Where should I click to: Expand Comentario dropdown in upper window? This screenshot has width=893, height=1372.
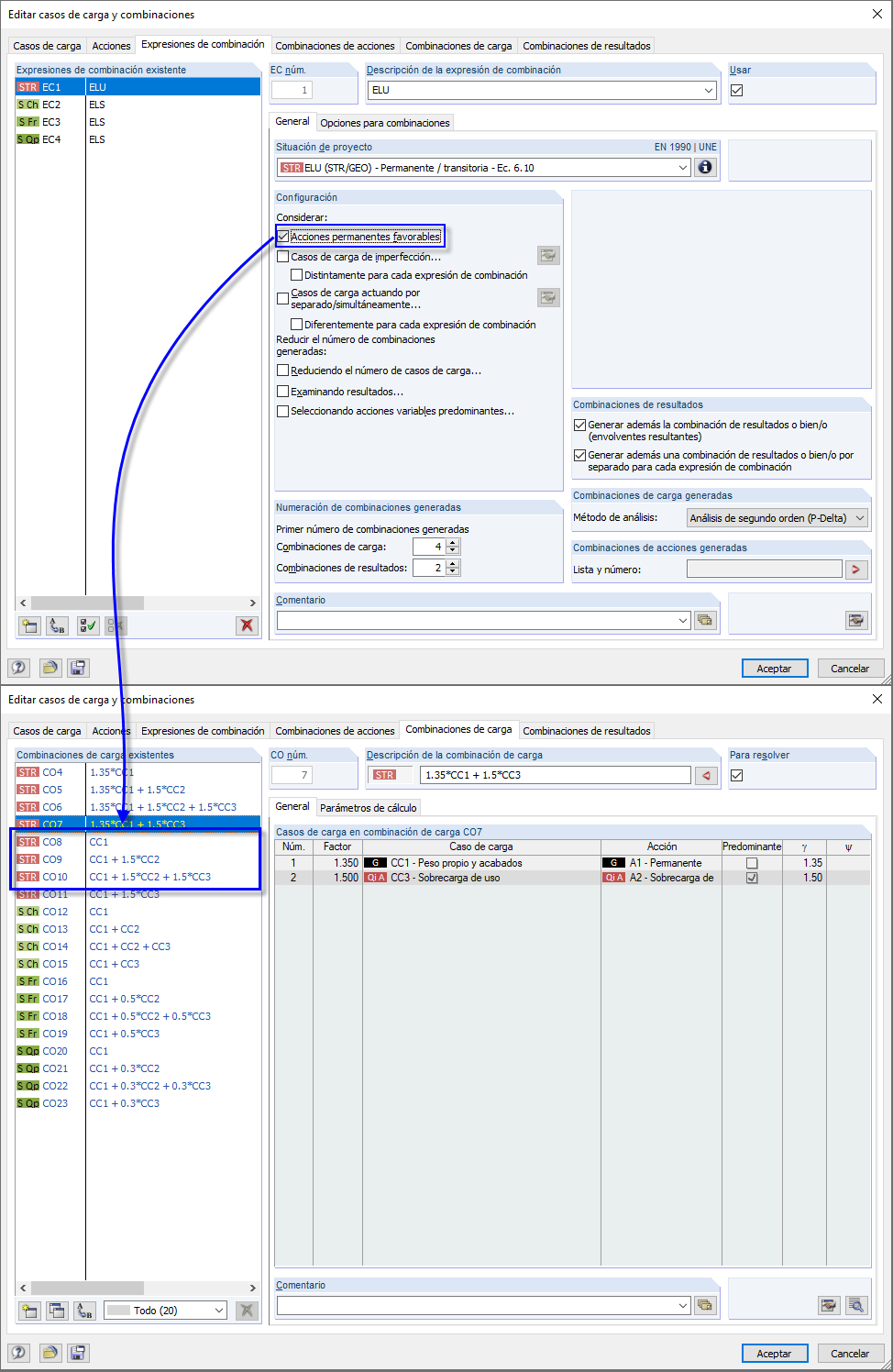(683, 620)
